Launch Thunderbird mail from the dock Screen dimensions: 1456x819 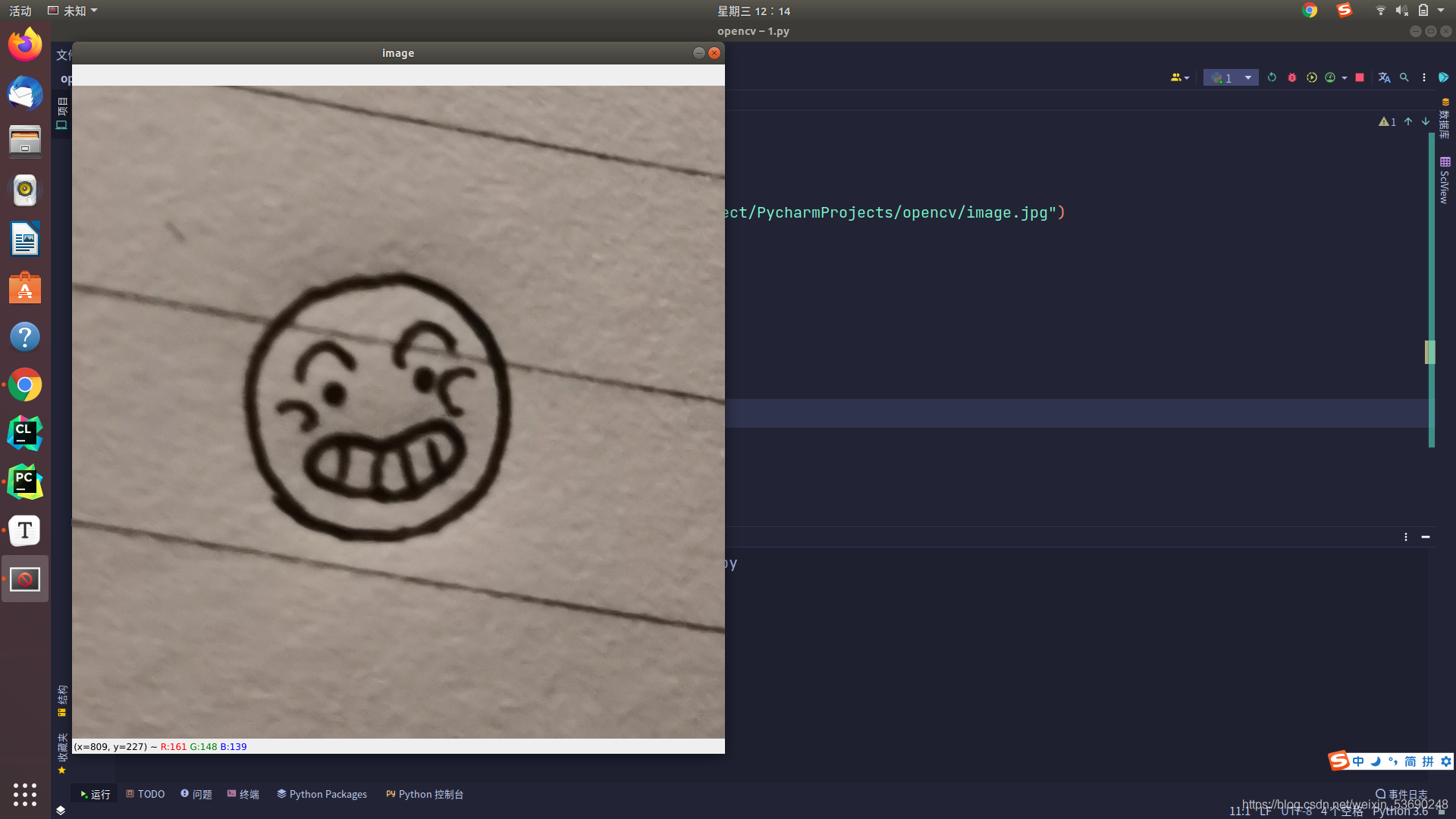pos(25,93)
